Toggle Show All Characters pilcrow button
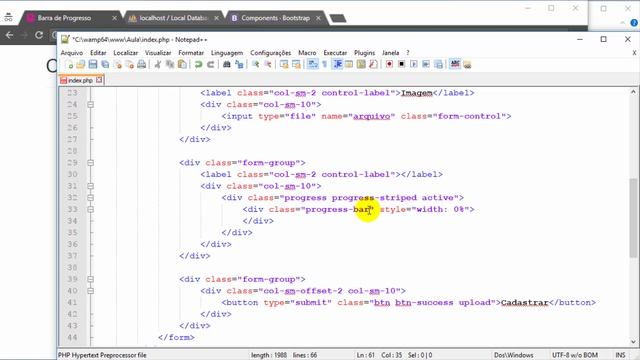The height and width of the screenshot is (360, 640). (324, 64)
